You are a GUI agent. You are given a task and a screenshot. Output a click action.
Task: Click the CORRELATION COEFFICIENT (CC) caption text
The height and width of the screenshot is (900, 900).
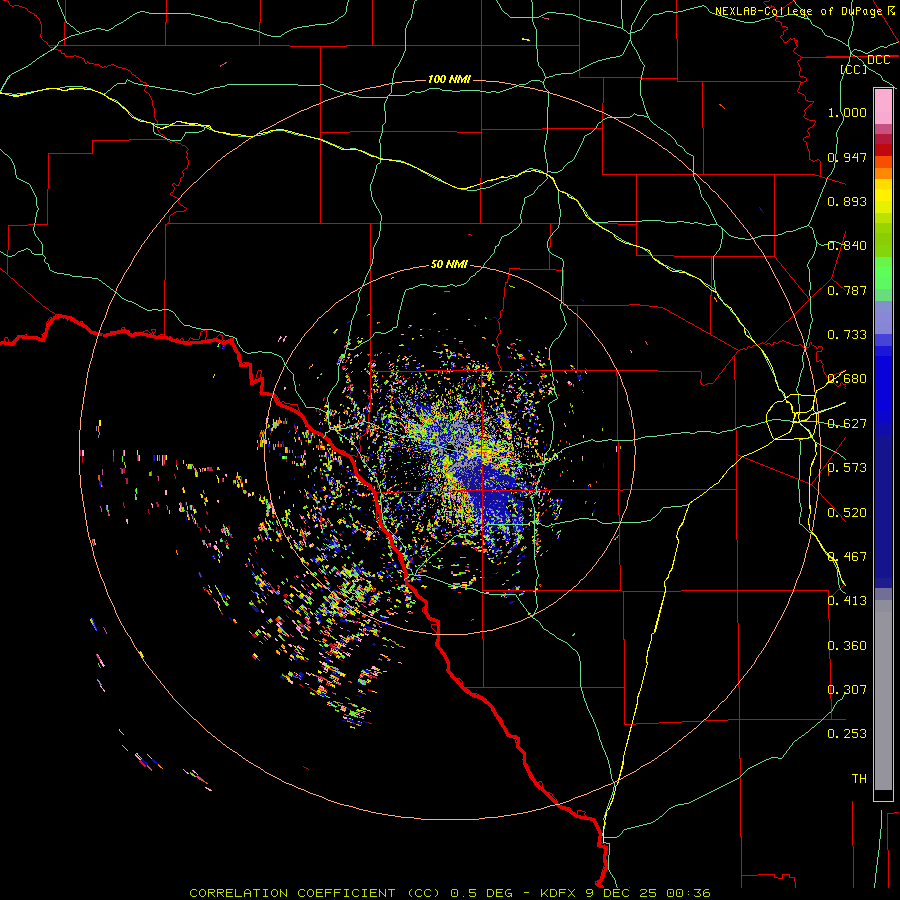315,893
